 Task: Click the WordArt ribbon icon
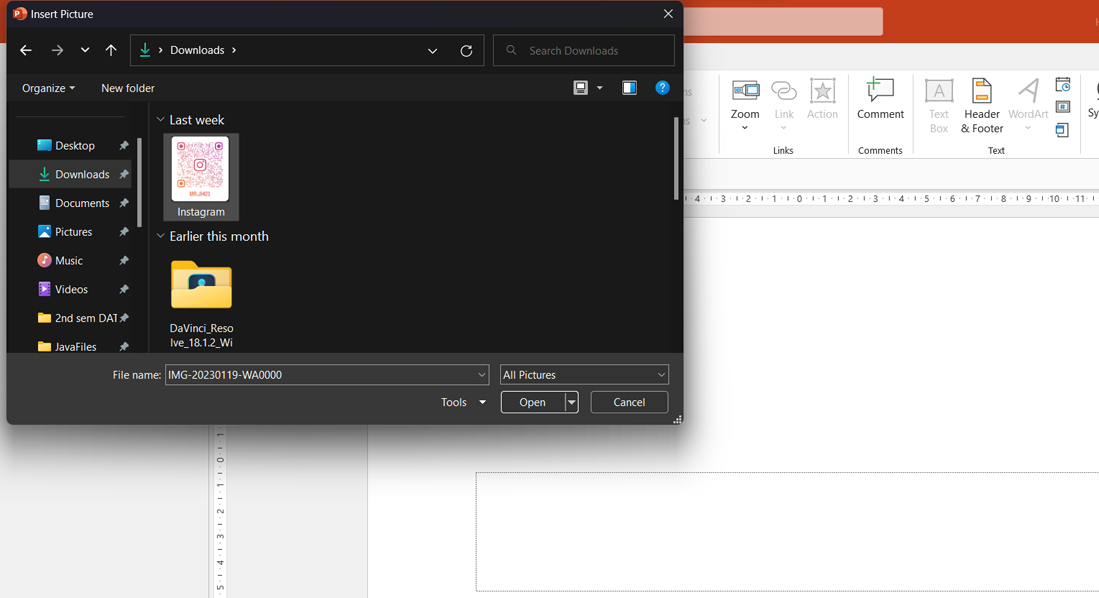[1028, 105]
